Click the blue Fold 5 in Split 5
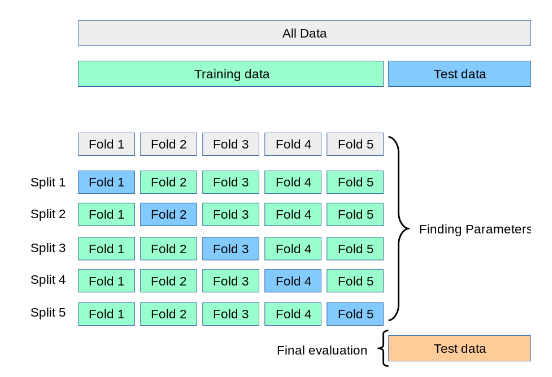 [355, 314]
